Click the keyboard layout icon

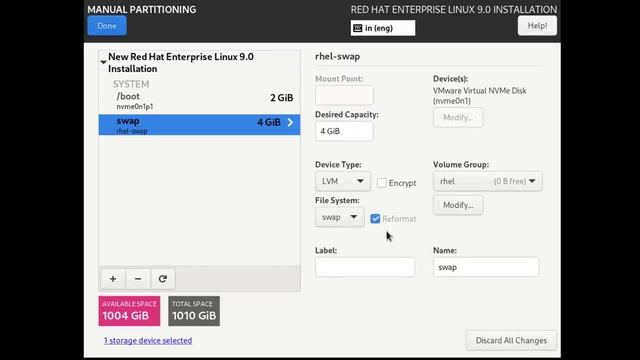coord(358,28)
